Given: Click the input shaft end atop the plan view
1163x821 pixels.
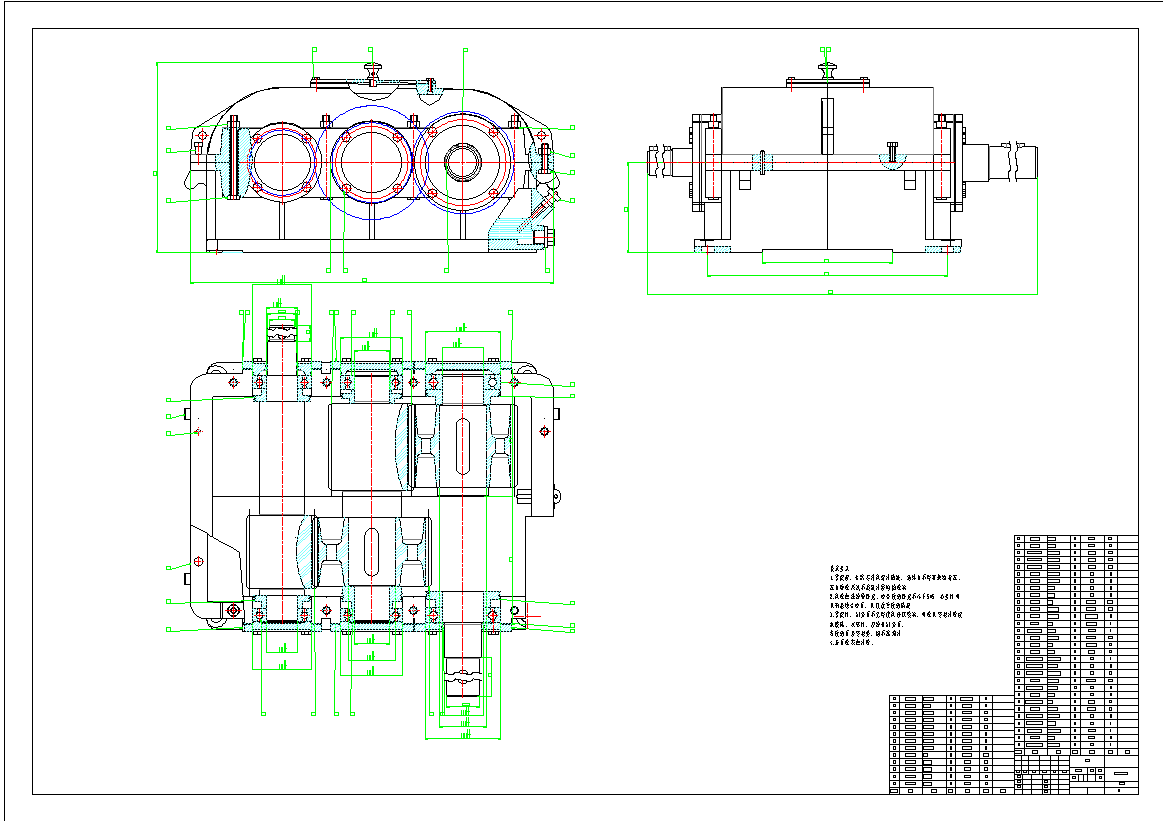Looking at the screenshot, I should coord(283,325).
